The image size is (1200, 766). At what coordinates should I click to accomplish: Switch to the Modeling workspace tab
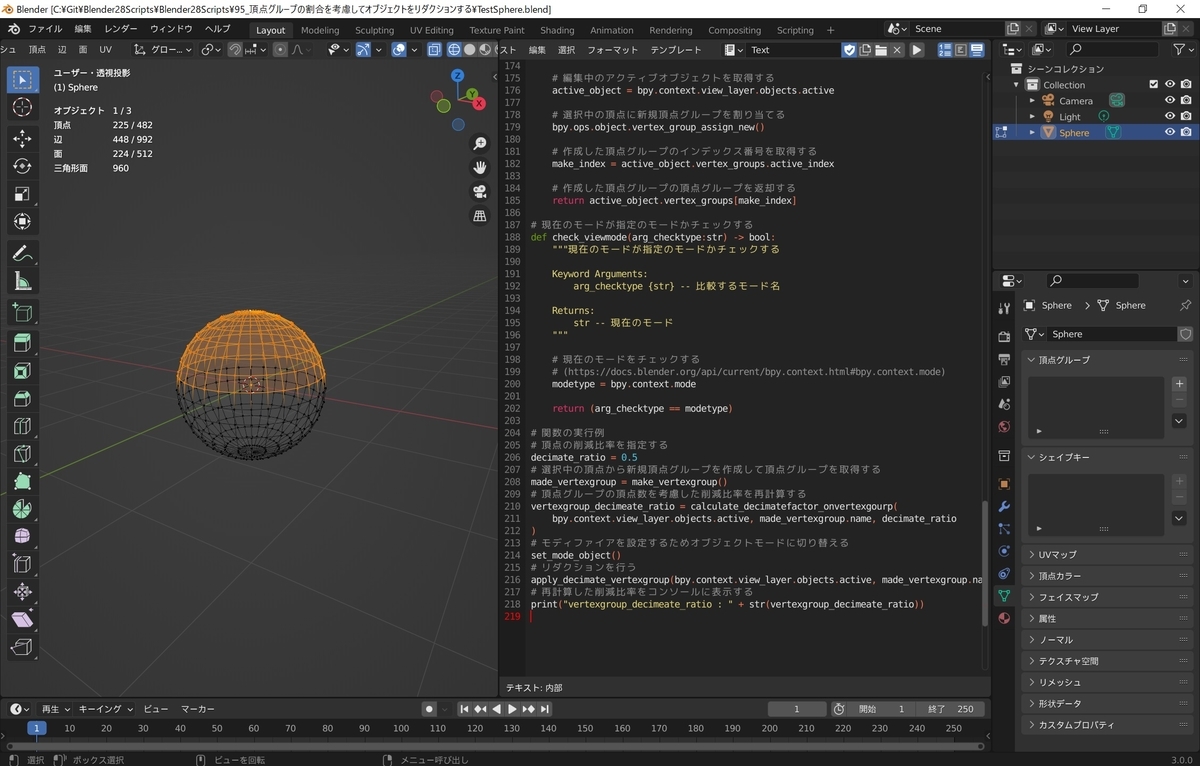[x=319, y=29]
